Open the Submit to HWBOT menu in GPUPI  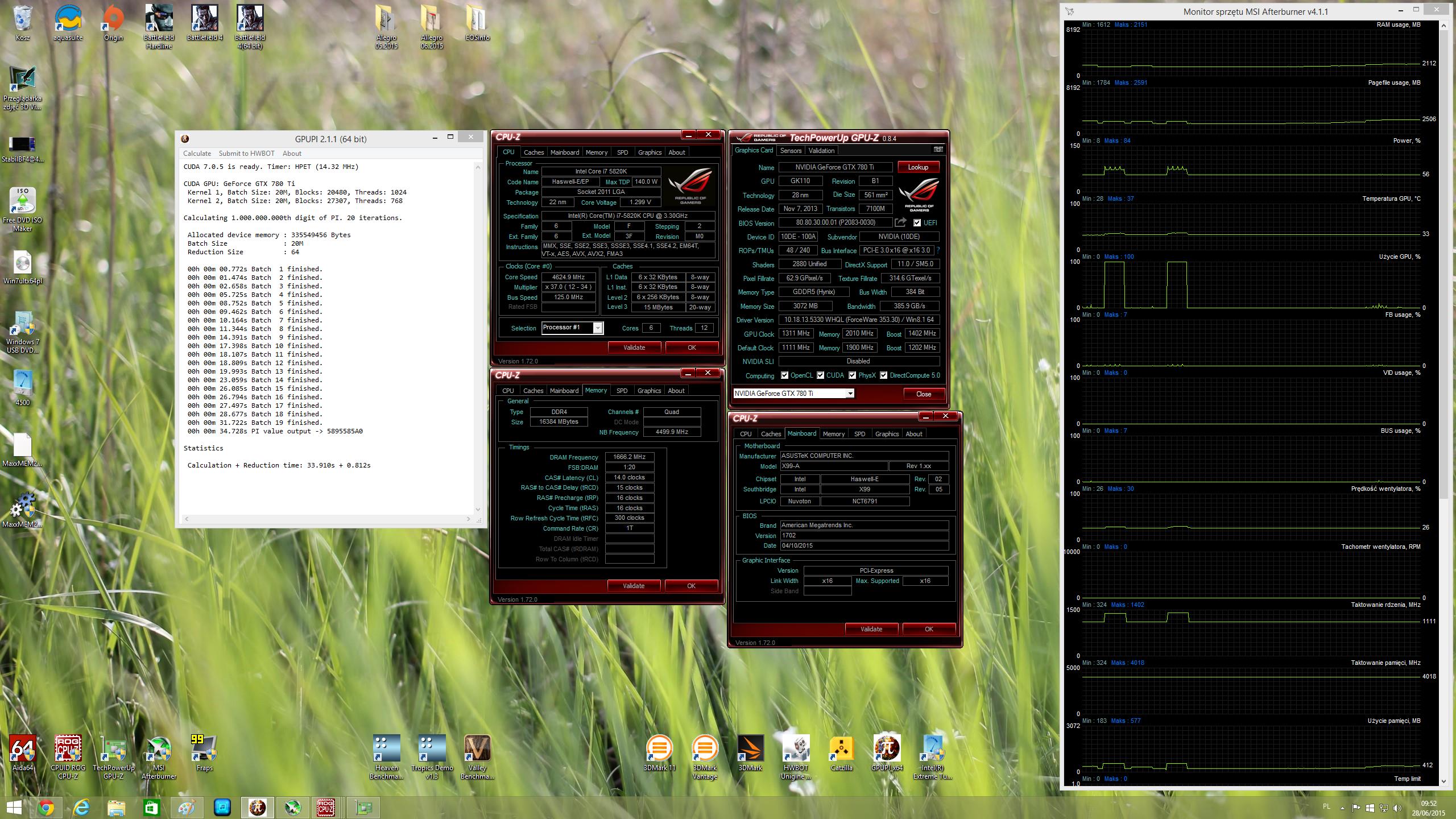(x=247, y=154)
